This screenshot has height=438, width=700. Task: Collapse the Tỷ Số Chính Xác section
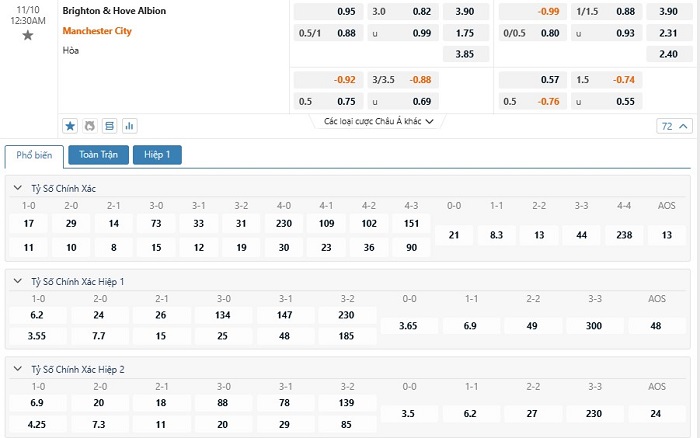click(x=17, y=188)
